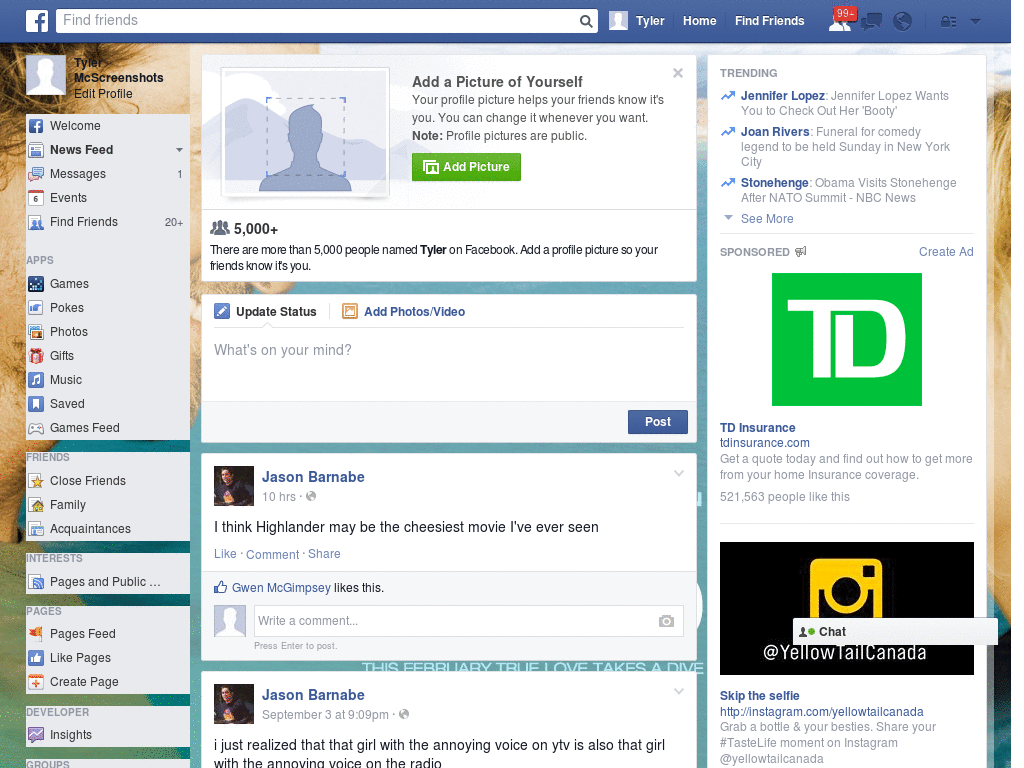Open Find Friends in top navigation

pos(769,21)
